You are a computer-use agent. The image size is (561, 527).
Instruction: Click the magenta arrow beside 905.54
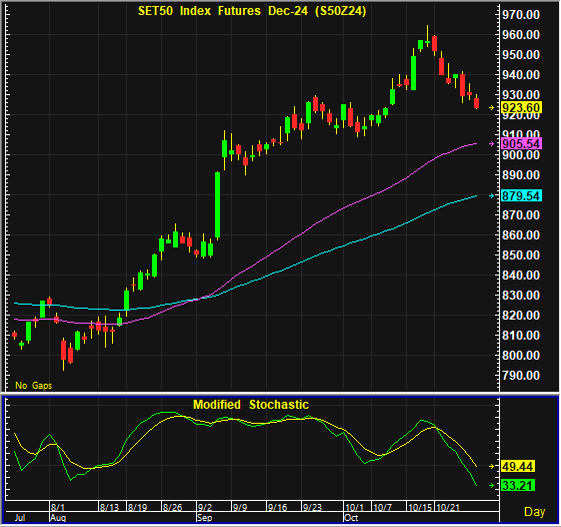coord(492,143)
